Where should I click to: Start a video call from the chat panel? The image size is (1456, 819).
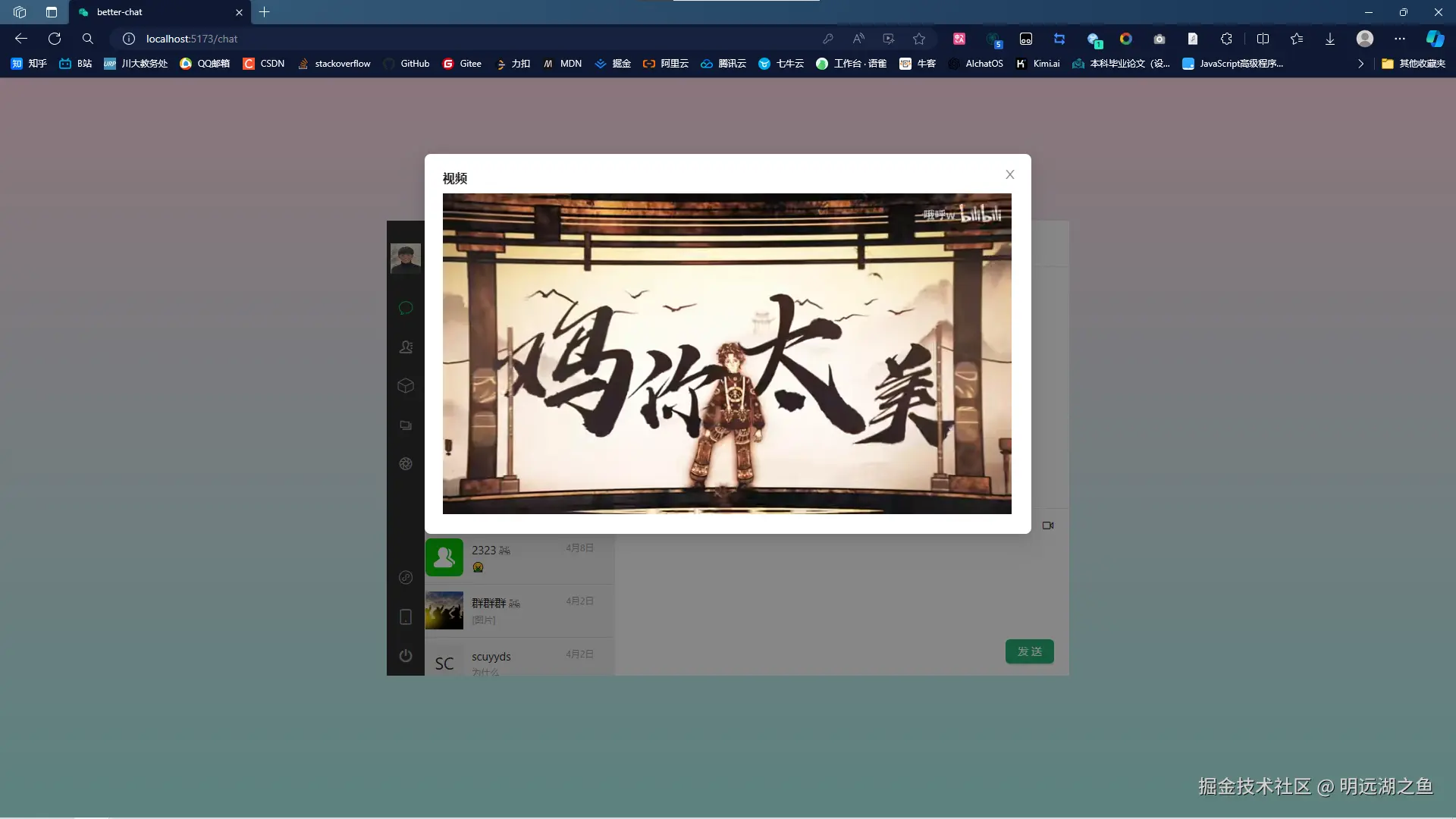click(1049, 525)
